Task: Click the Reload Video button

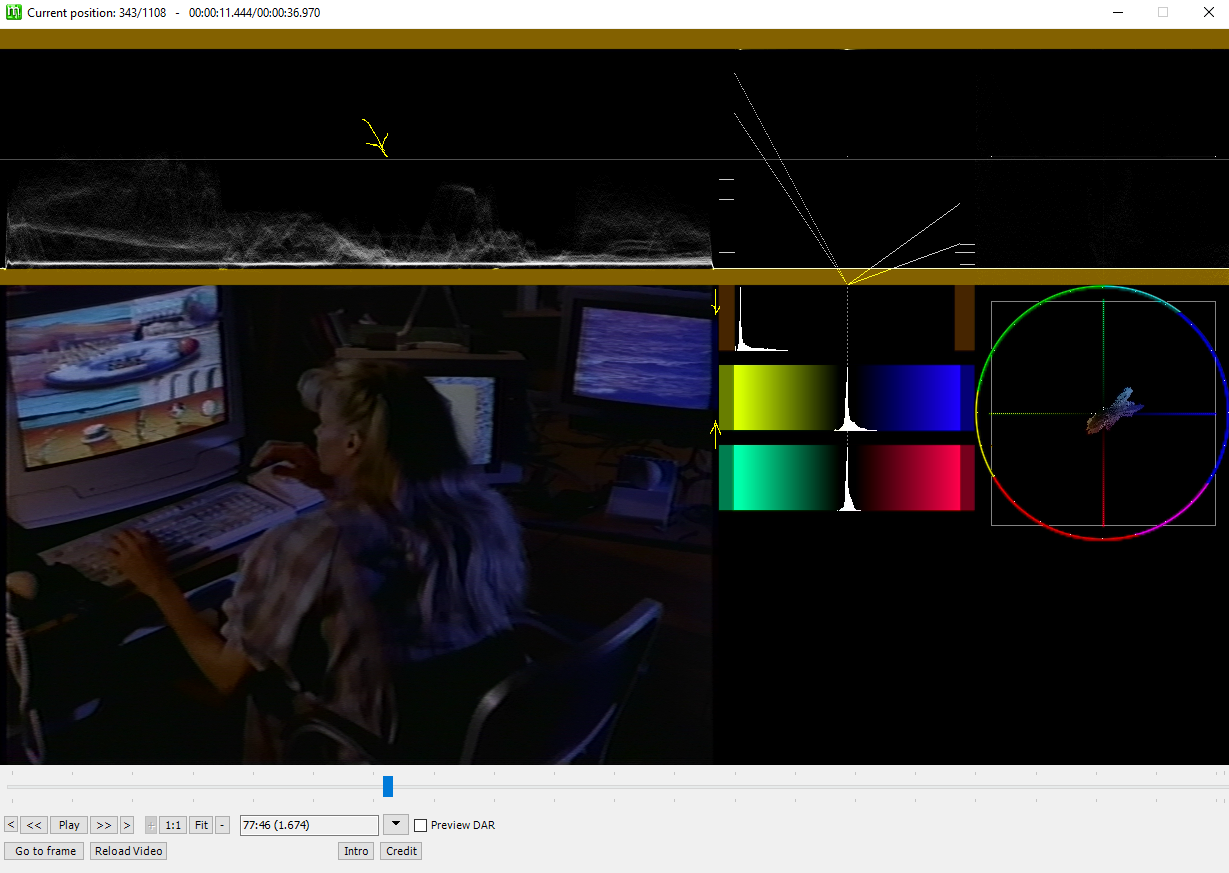Action: 128,851
